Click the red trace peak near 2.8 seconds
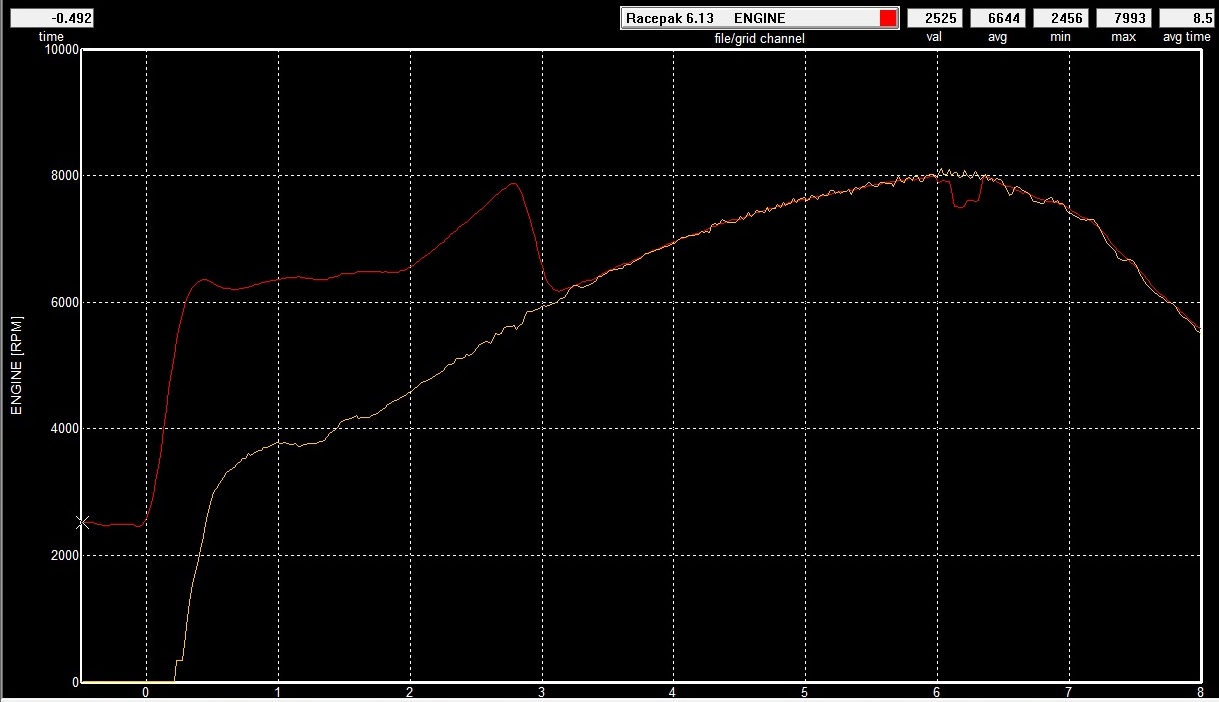Image resolution: width=1219 pixels, height=702 pixels. (x=514, y=183)
